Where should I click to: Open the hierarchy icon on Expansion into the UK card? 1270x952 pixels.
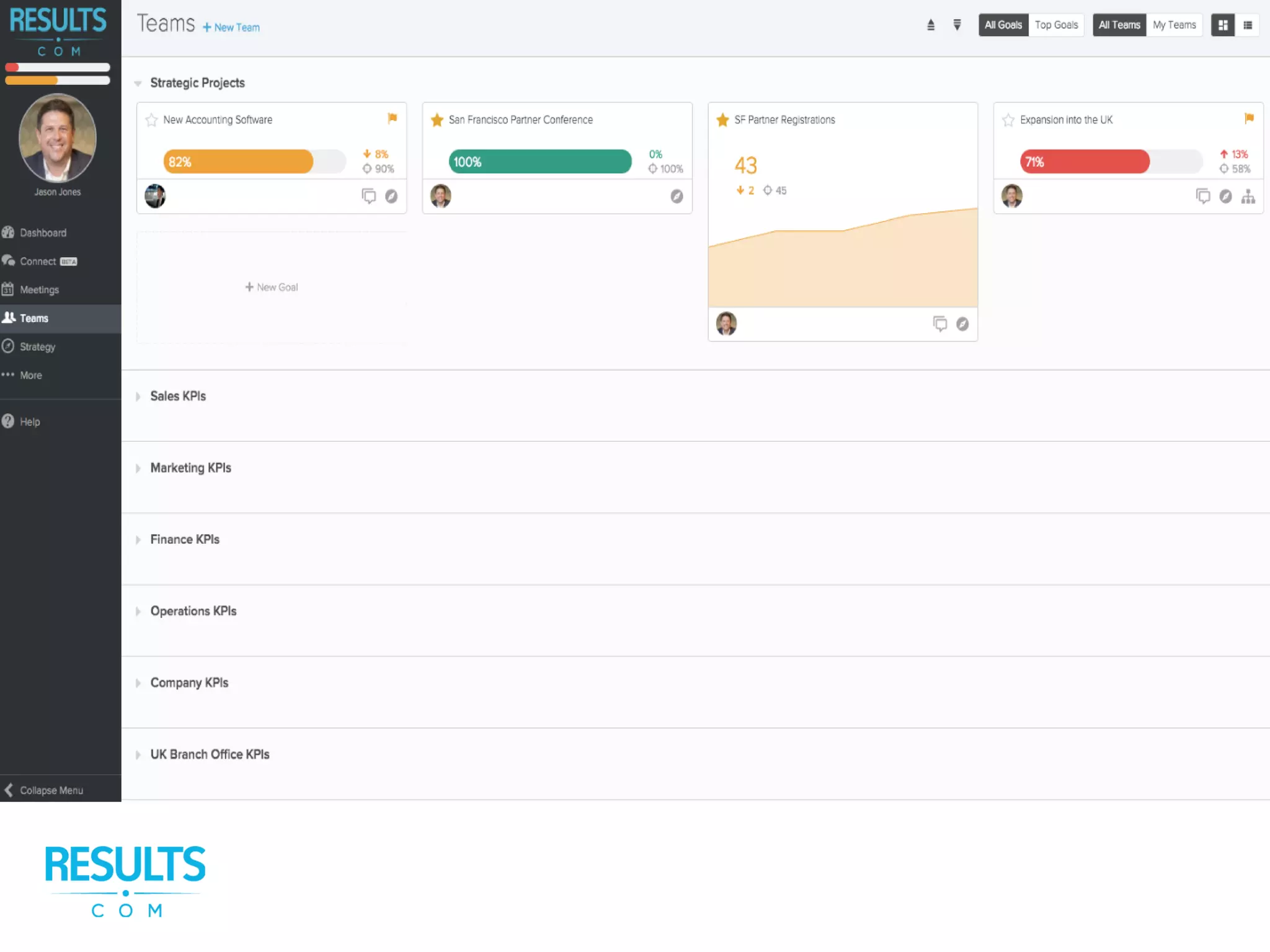click(1248, 196)
